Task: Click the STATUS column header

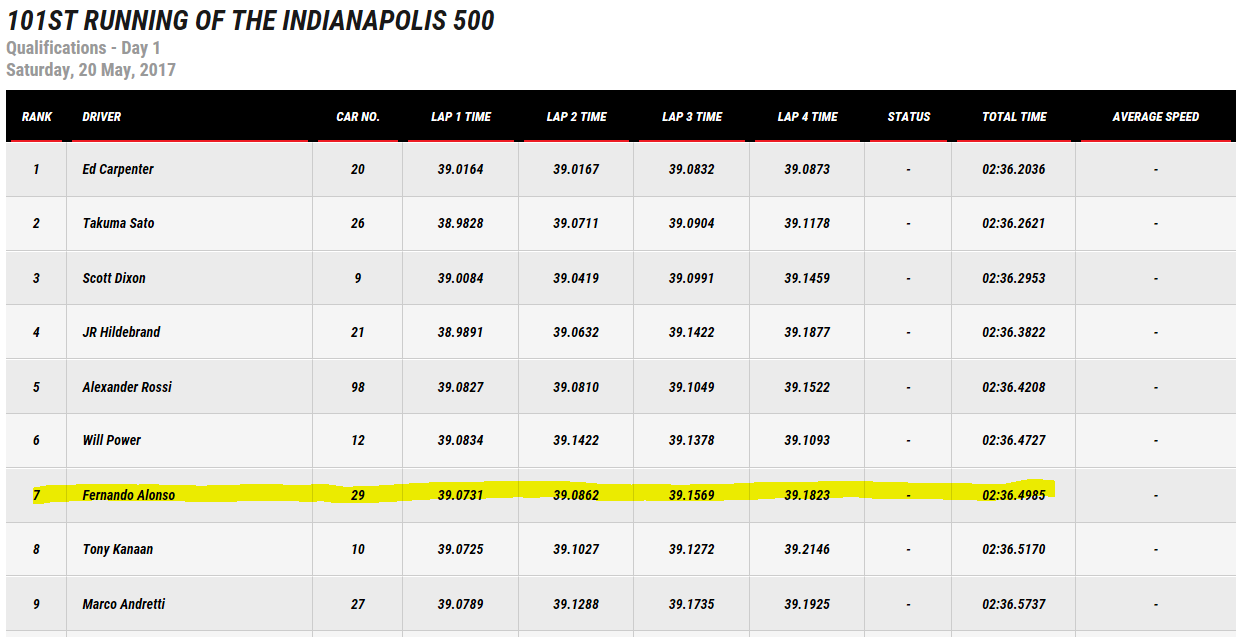Action: (909, 117)
